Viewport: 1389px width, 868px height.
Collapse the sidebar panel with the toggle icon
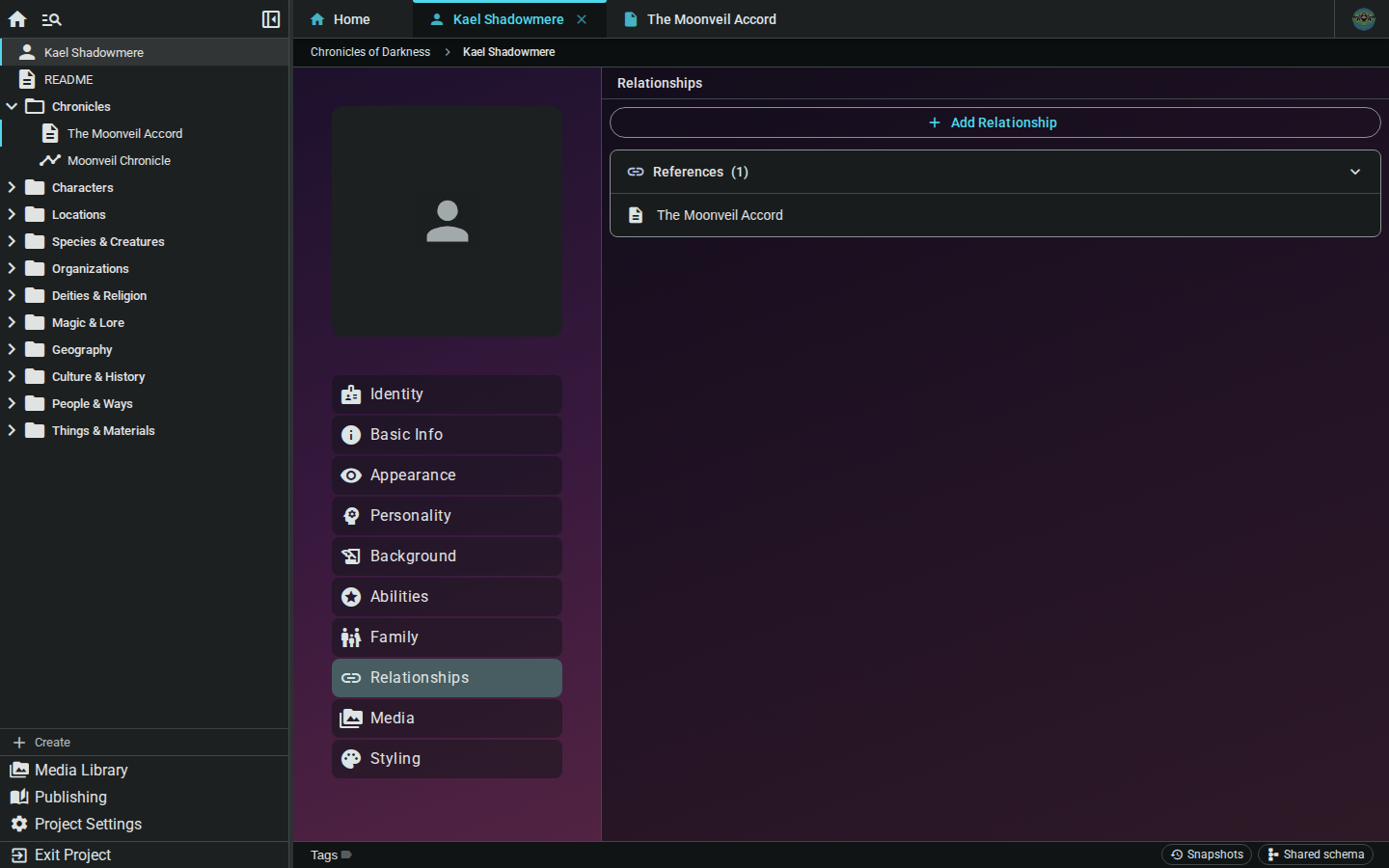pos(271,19)
